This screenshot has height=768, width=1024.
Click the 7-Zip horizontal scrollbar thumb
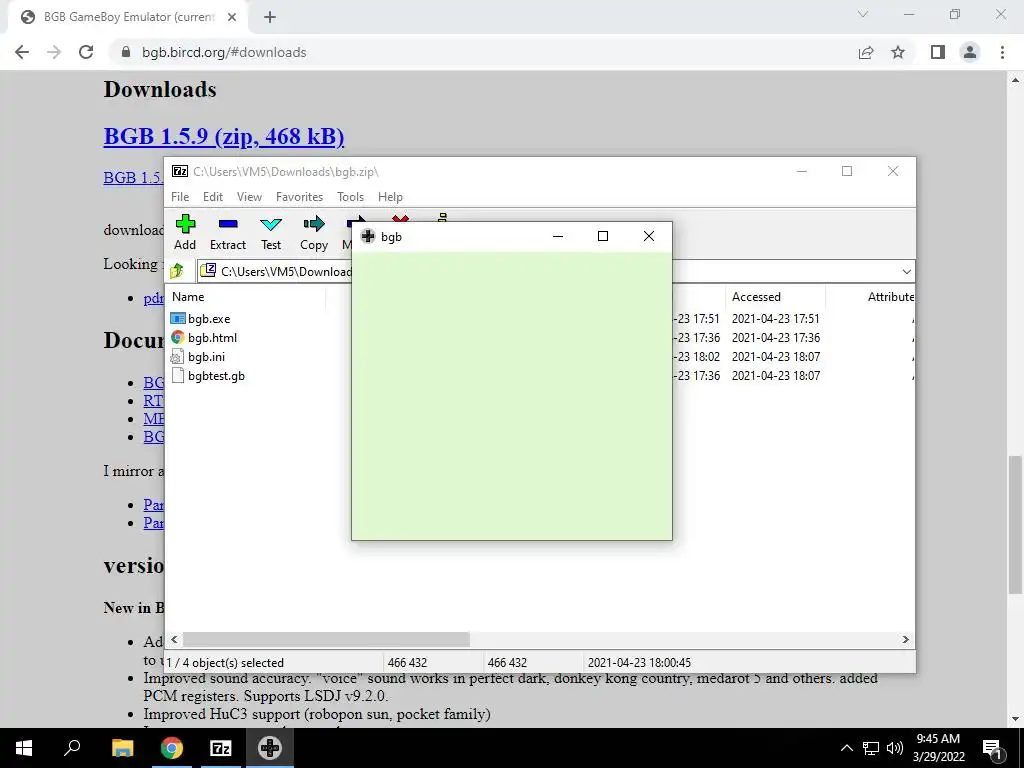click(326, 639)
